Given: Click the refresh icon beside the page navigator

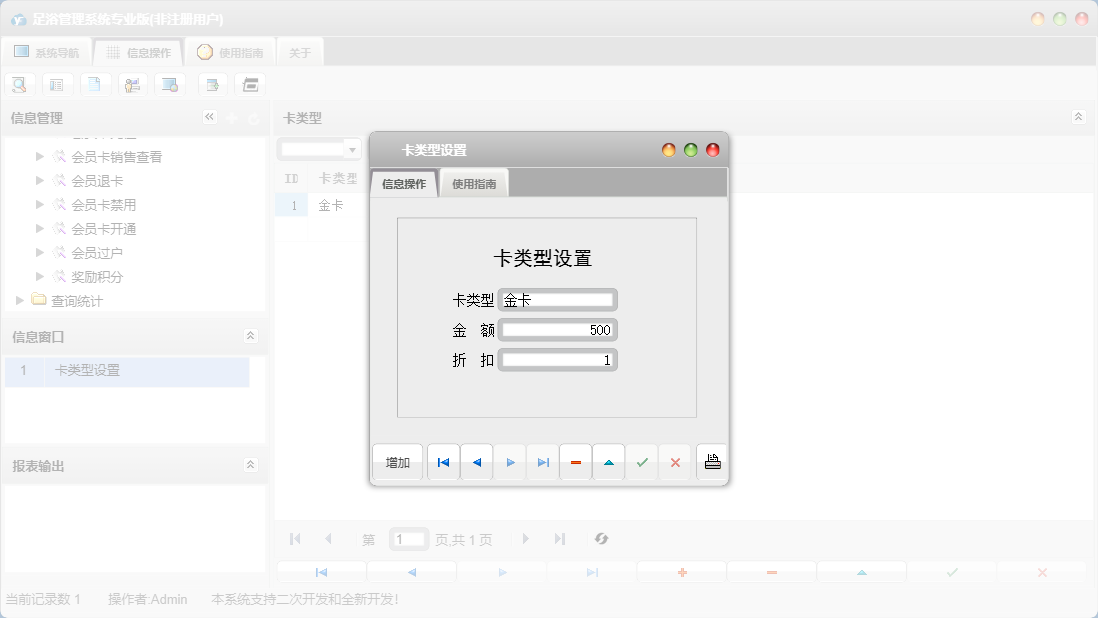Looking at the screenshot, I should click(601, 538).
